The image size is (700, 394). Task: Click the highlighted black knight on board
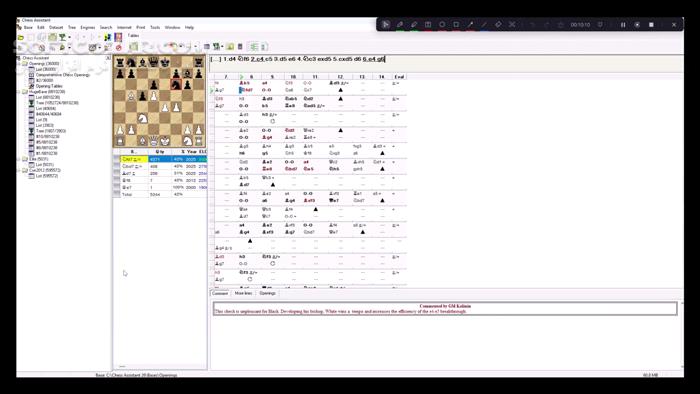click(x=176, y=84)
